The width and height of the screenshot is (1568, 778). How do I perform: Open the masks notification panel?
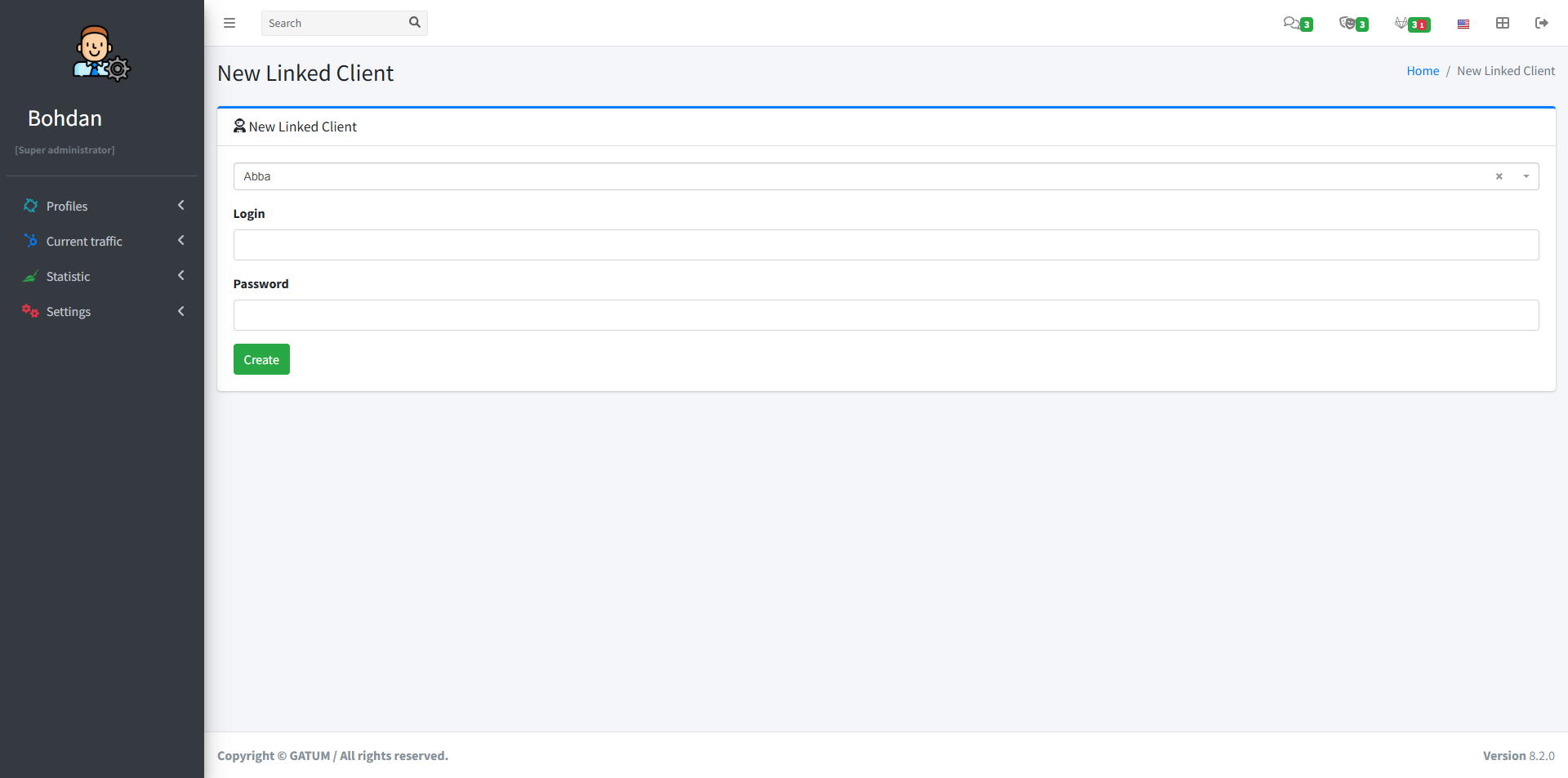pyautogui.click(x=1349, y=24)
